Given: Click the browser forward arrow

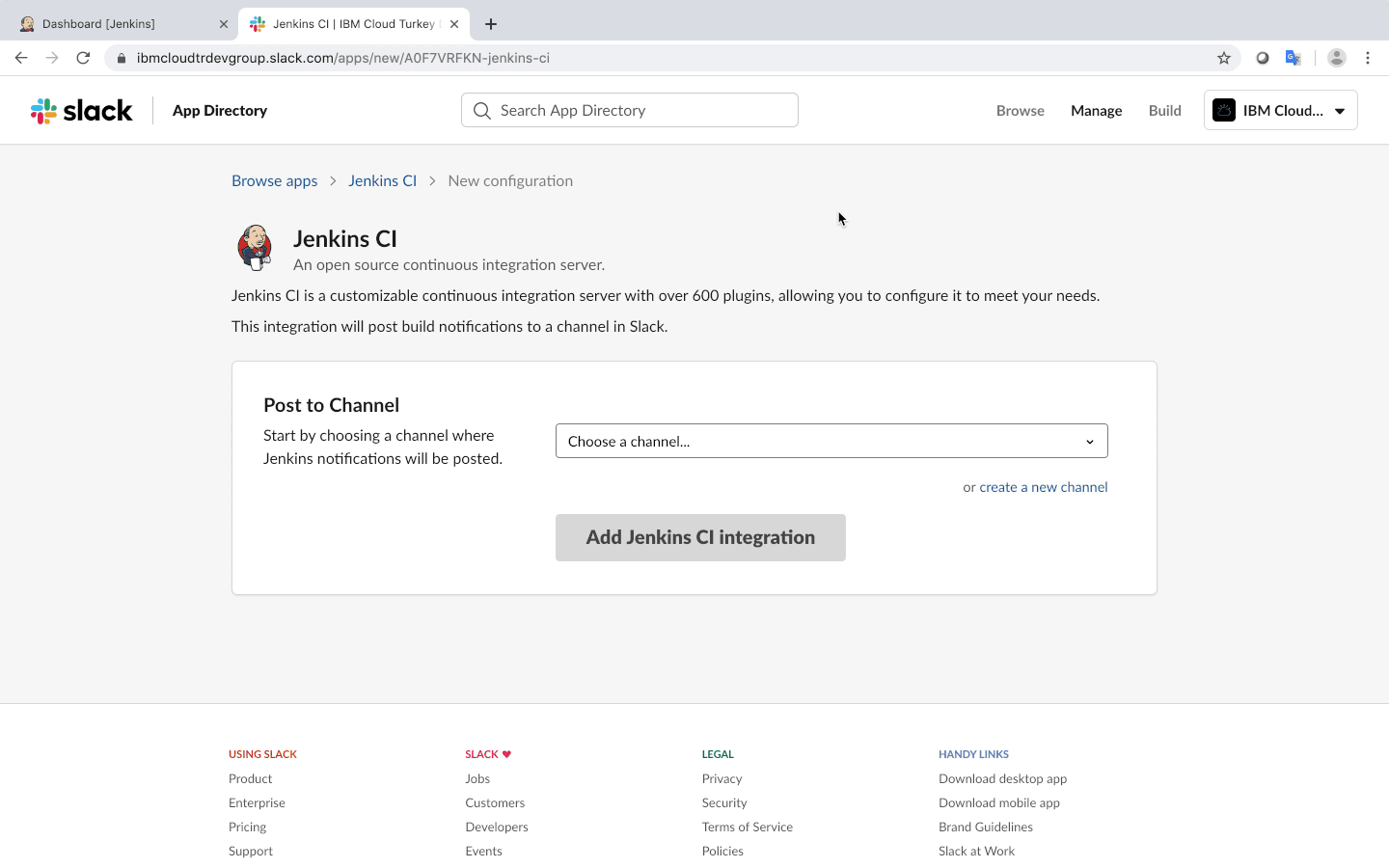Looking at the screenshot, I should tap(52, 58).
